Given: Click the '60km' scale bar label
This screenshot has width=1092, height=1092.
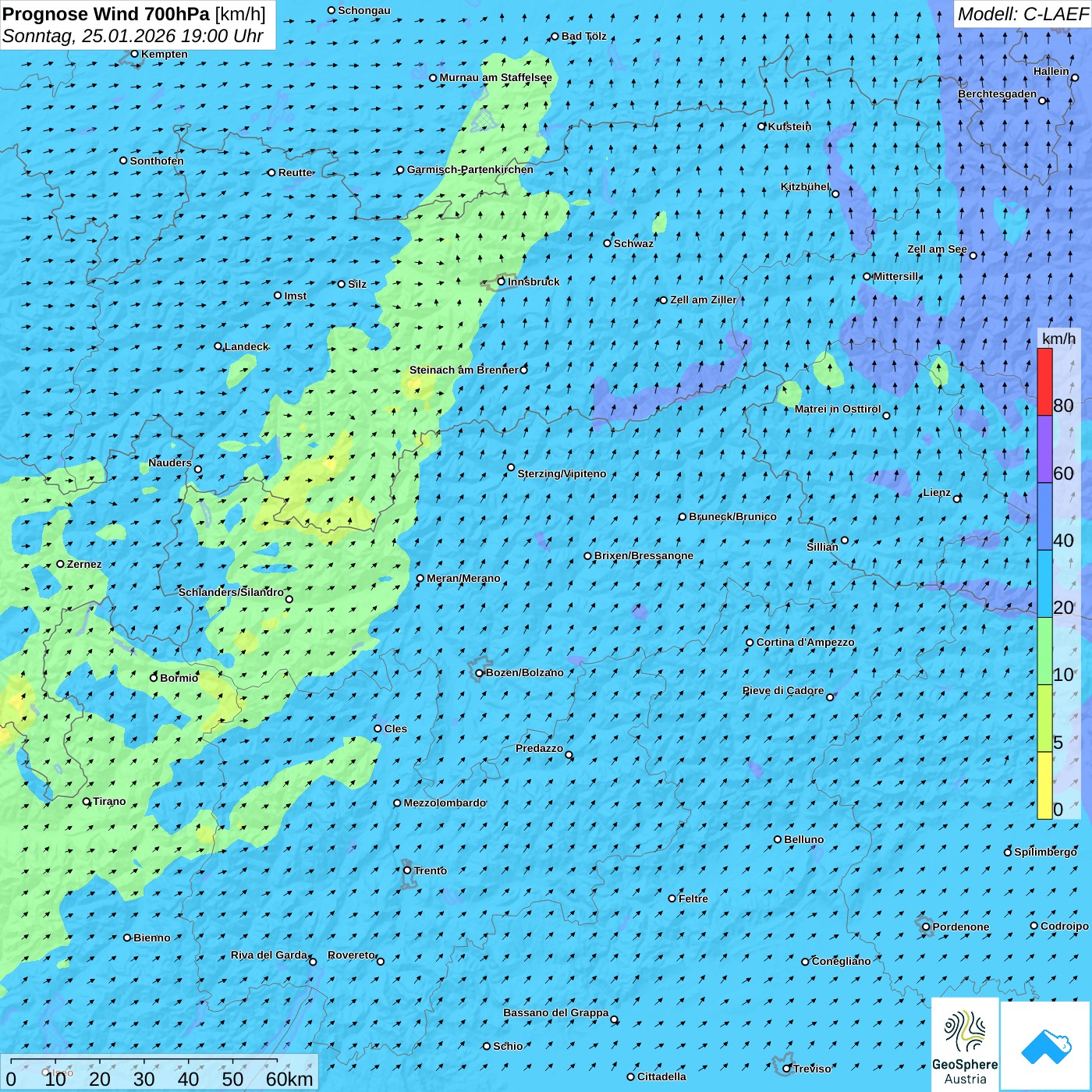Looking at the screenshot, I should (x=289, y=1079).
